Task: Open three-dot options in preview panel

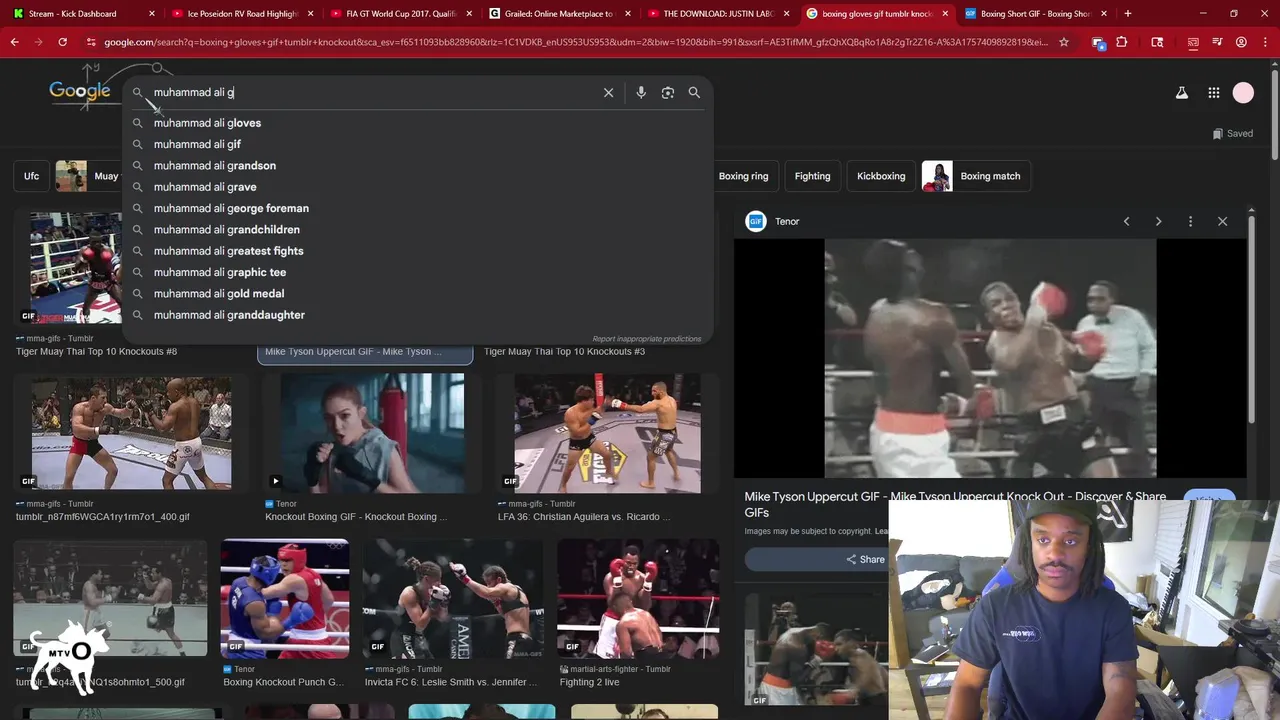Action: tap(1190, 221)
